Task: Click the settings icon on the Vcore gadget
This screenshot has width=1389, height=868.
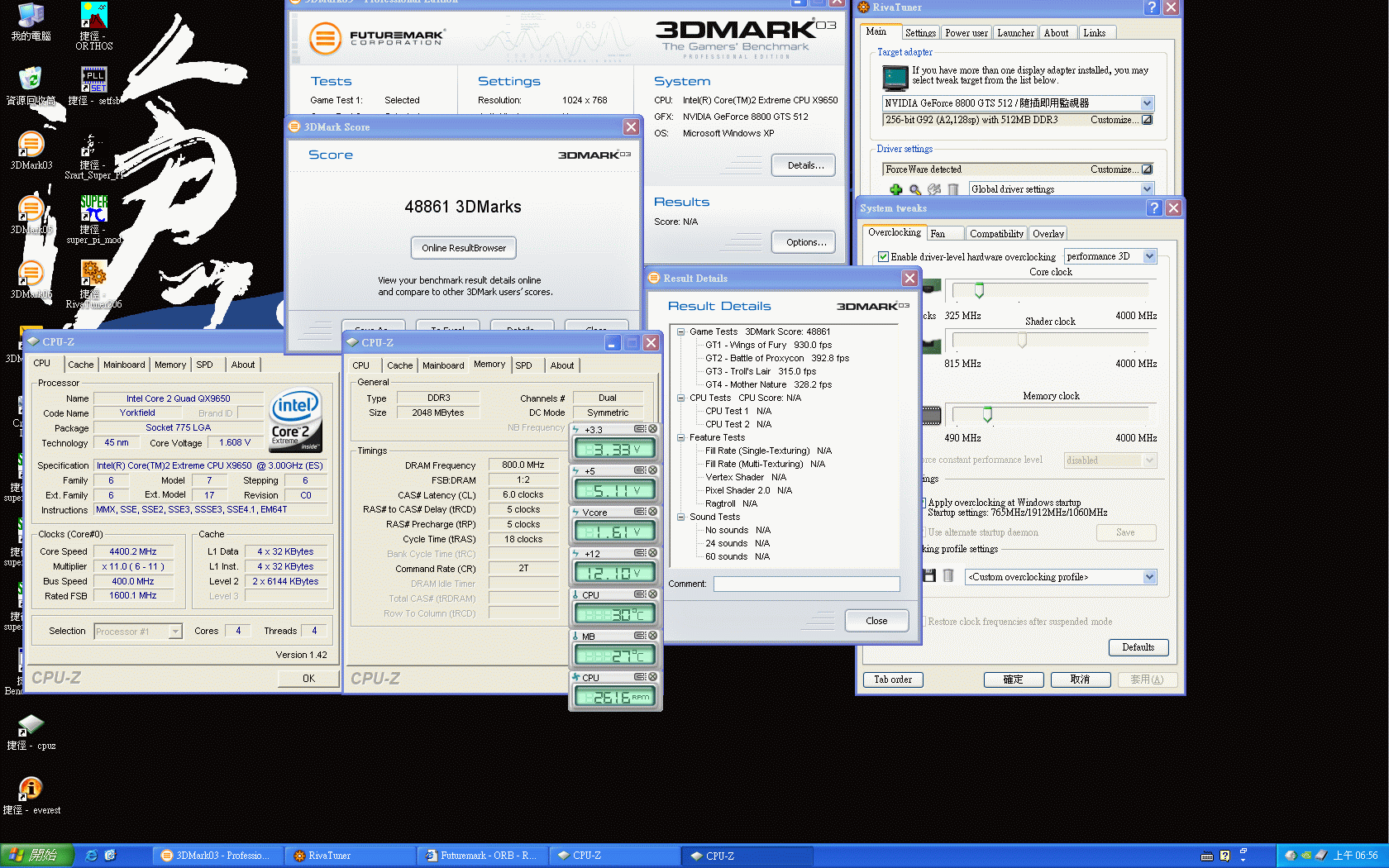Action: coord(640,512)
